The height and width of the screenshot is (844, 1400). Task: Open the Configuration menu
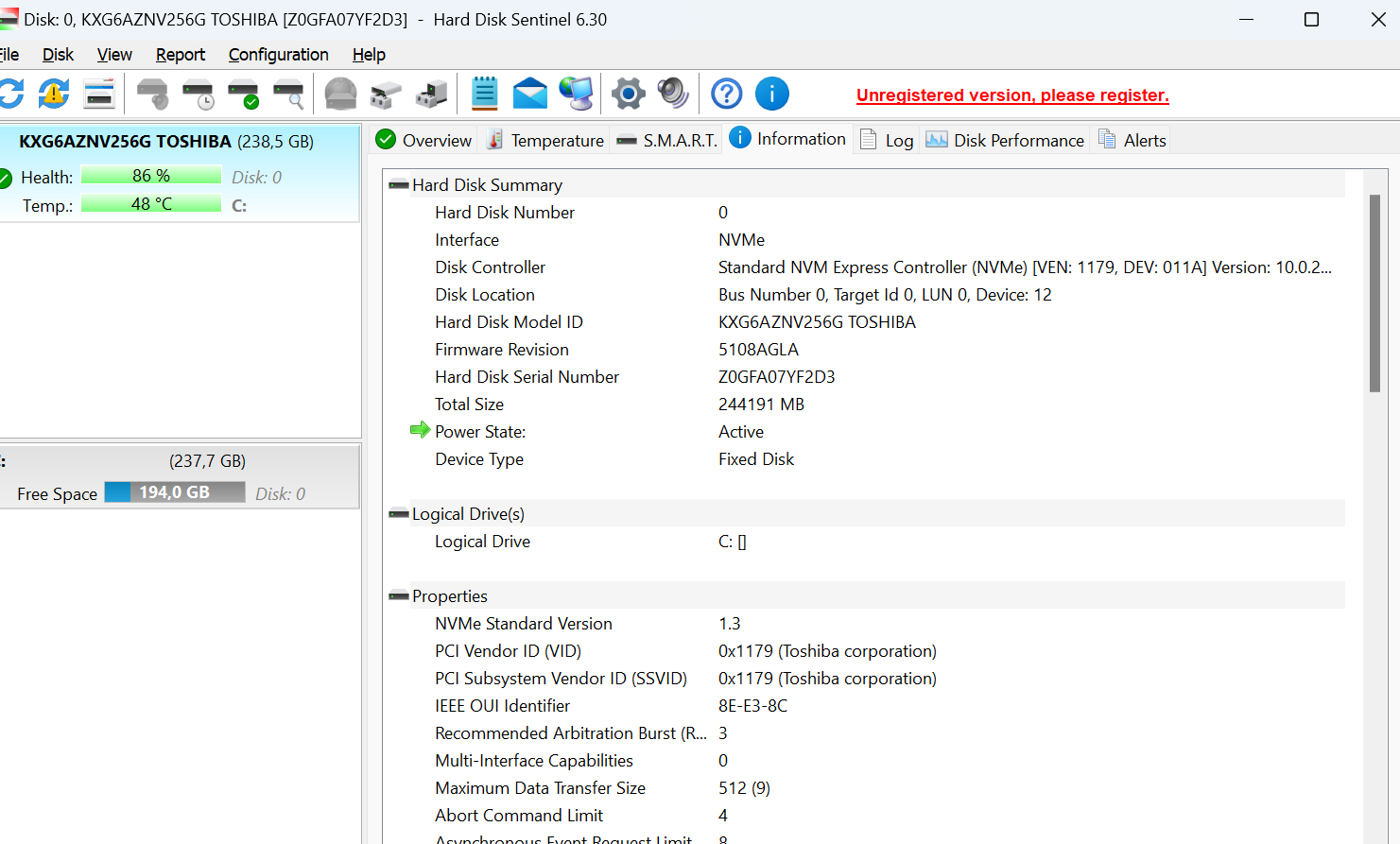pos(278,55)
